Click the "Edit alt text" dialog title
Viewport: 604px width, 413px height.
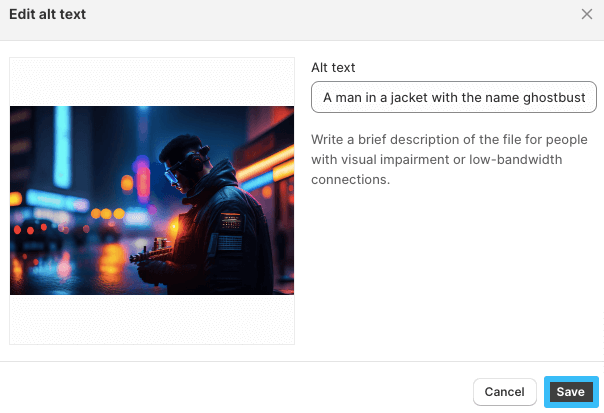47,14
